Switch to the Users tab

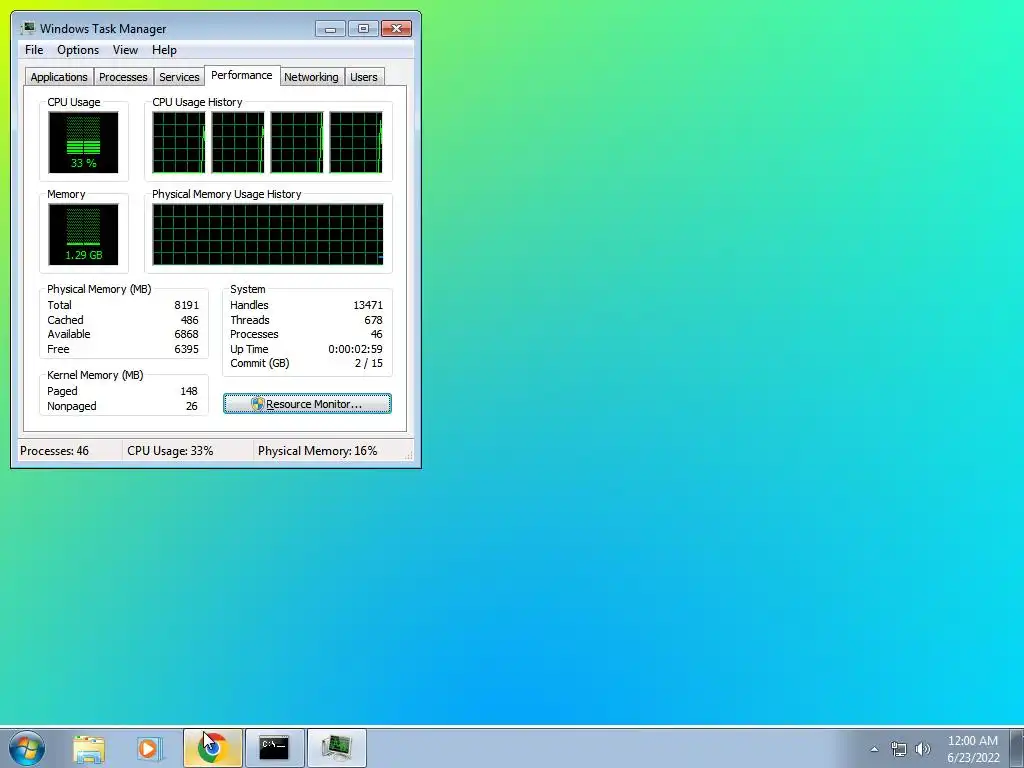pos(364,76)
